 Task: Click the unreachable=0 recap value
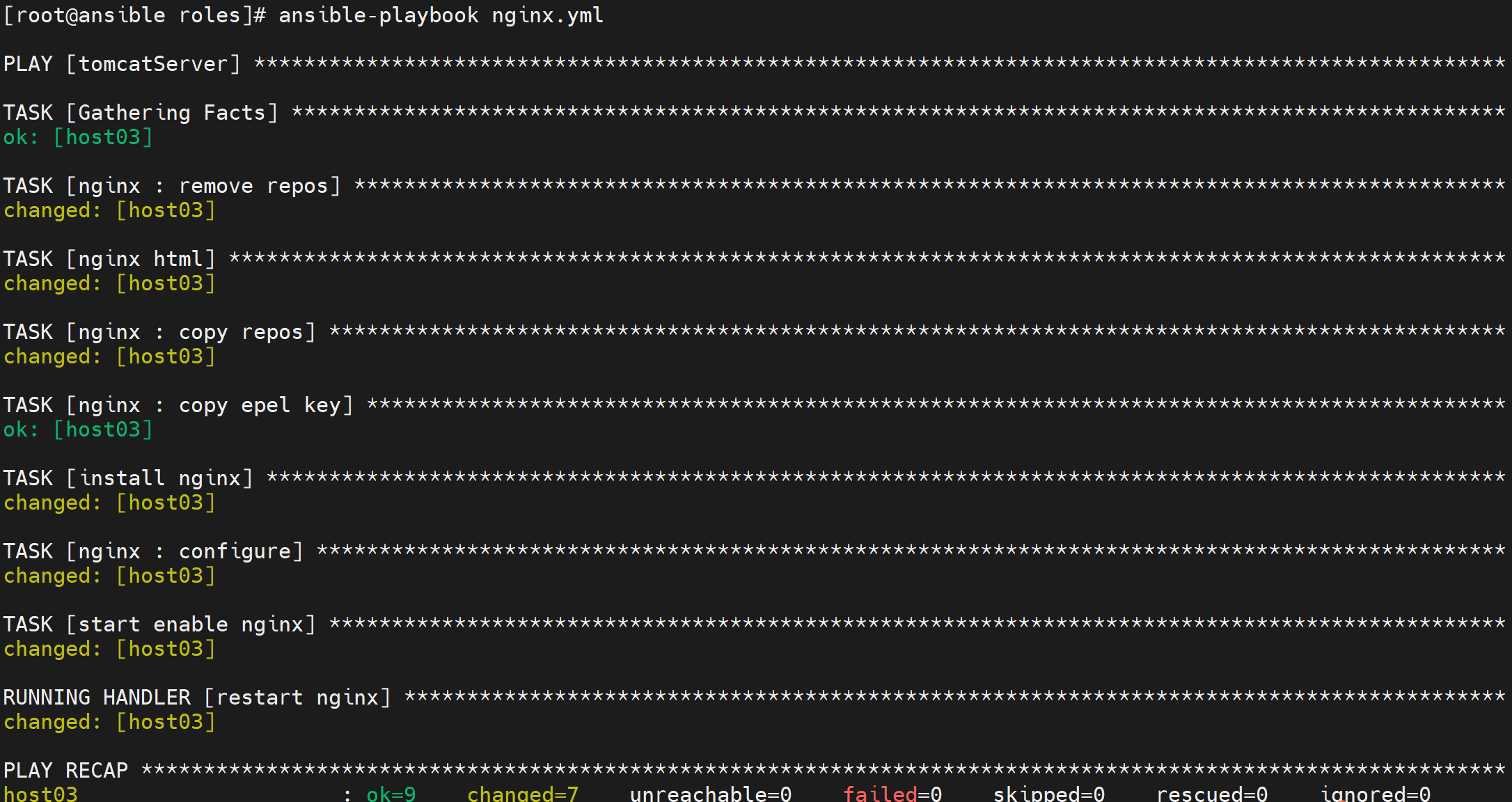click(x=710, y=794)
